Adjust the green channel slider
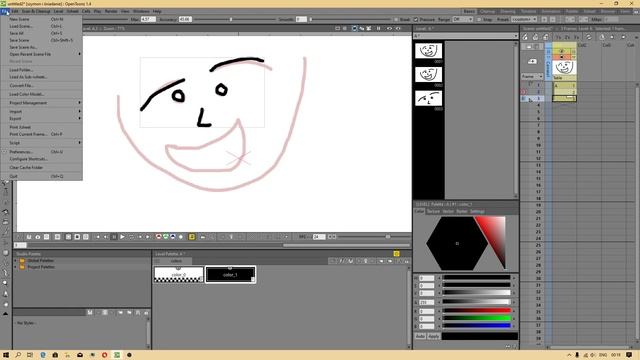This screenshot has height=360, width=640. [477, 318]
